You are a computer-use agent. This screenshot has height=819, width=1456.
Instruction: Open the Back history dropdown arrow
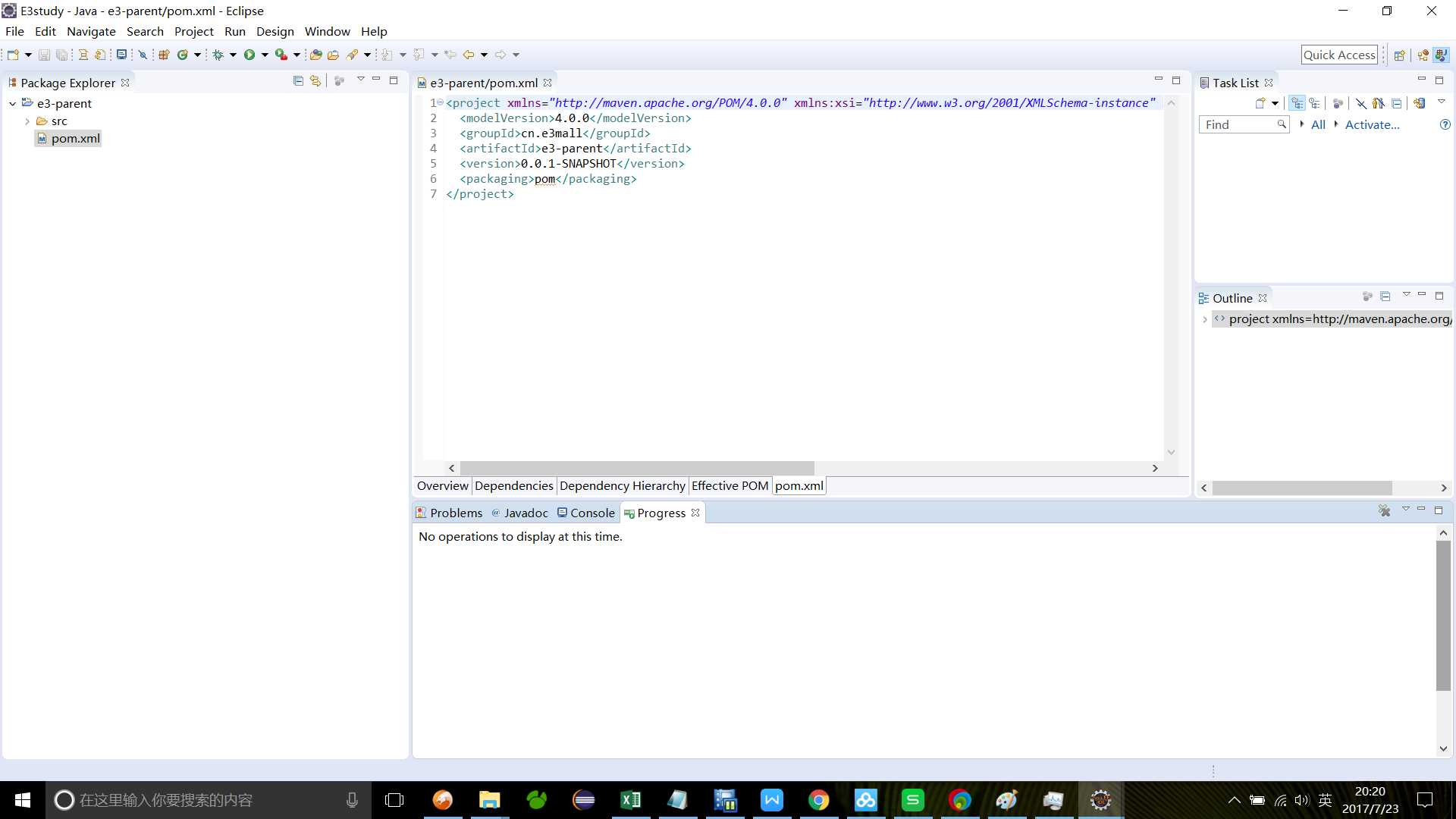tap(484, 55)
